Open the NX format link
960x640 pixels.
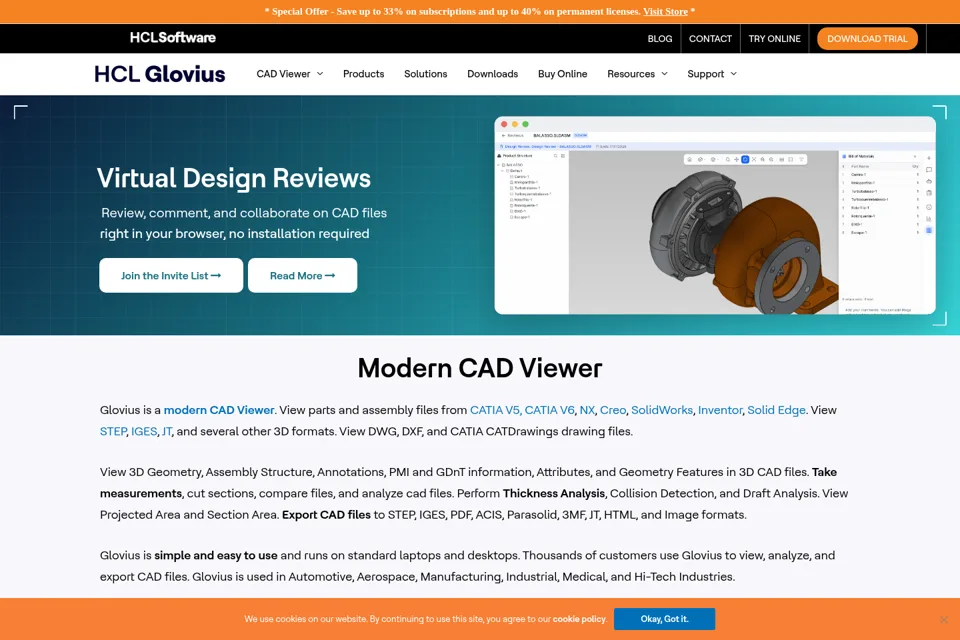click(587, 410)
